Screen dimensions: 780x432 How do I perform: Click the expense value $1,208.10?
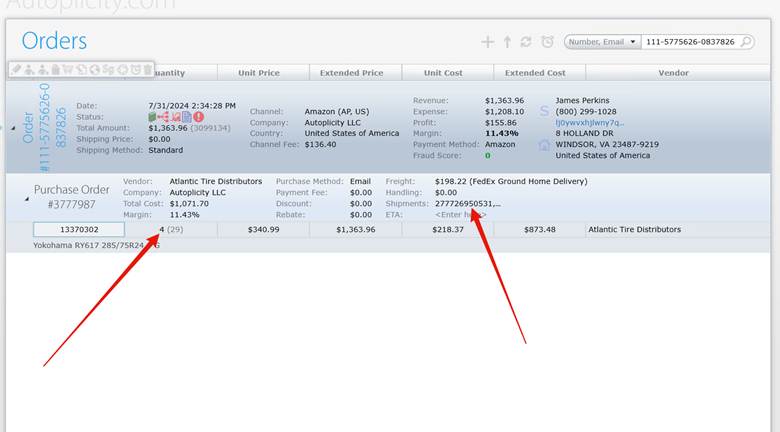tap(504, 111)
